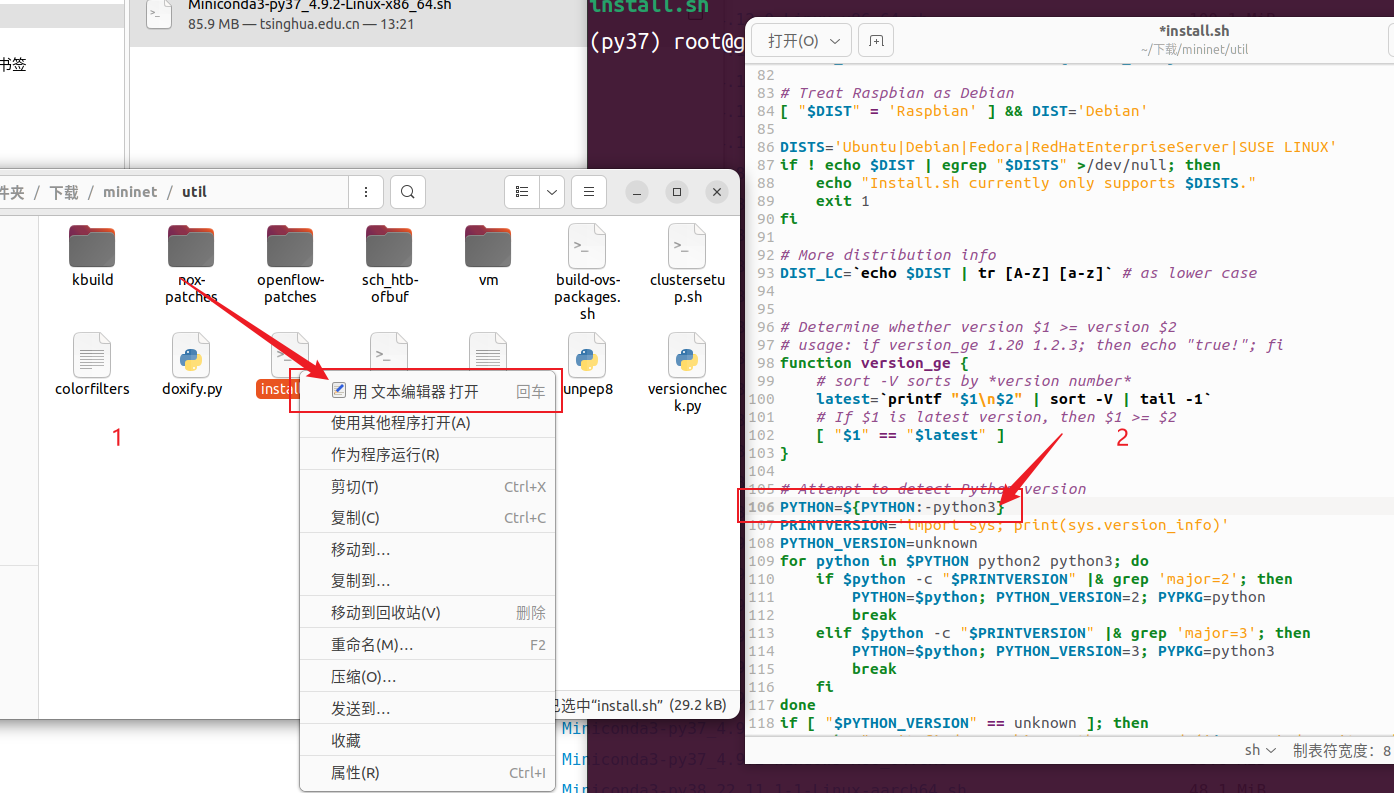Screen dimensions: 1394x793
Task: Choose 重命名(M)… menu entry
Action: pos(427,645)
